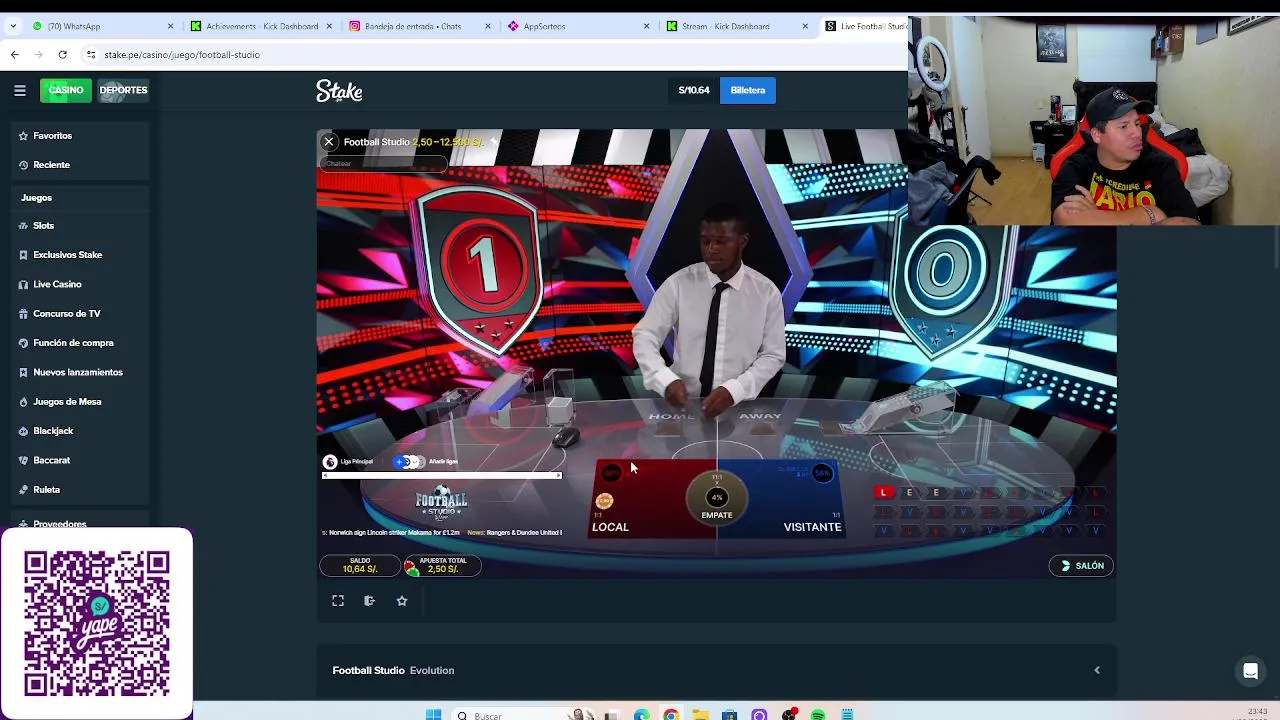Screen dimensions: 1280x720
Task: Switch to the Casino section
Action: click(x=66, y=90)
